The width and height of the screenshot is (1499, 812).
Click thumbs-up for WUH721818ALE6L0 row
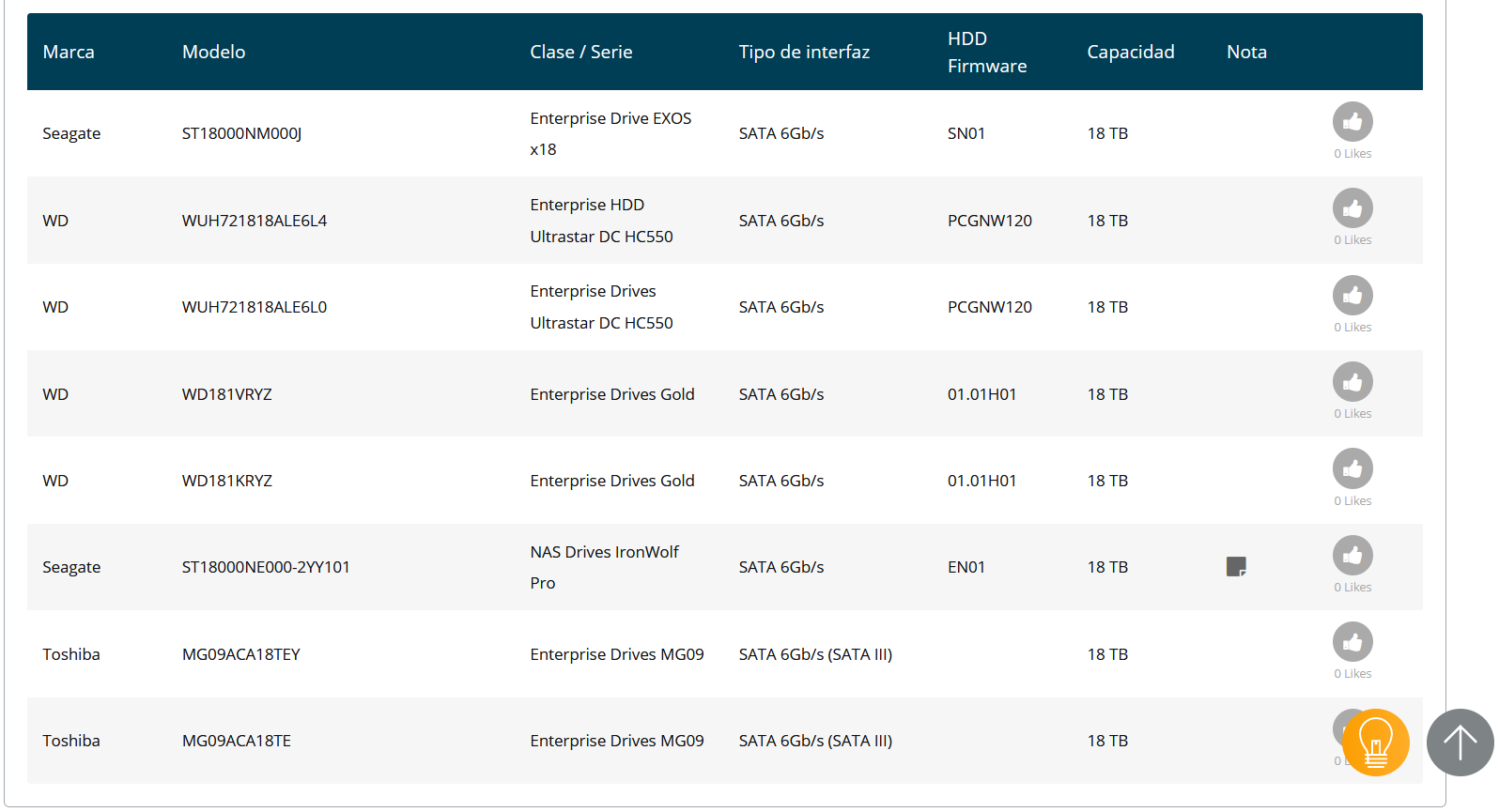click(1352, 295)
